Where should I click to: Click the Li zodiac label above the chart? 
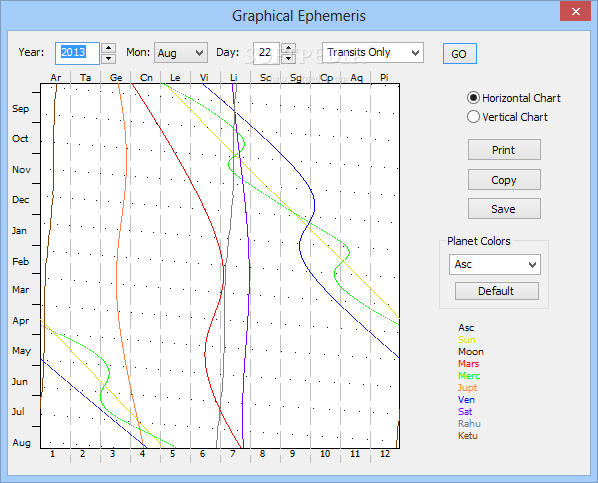coord(234,77)
